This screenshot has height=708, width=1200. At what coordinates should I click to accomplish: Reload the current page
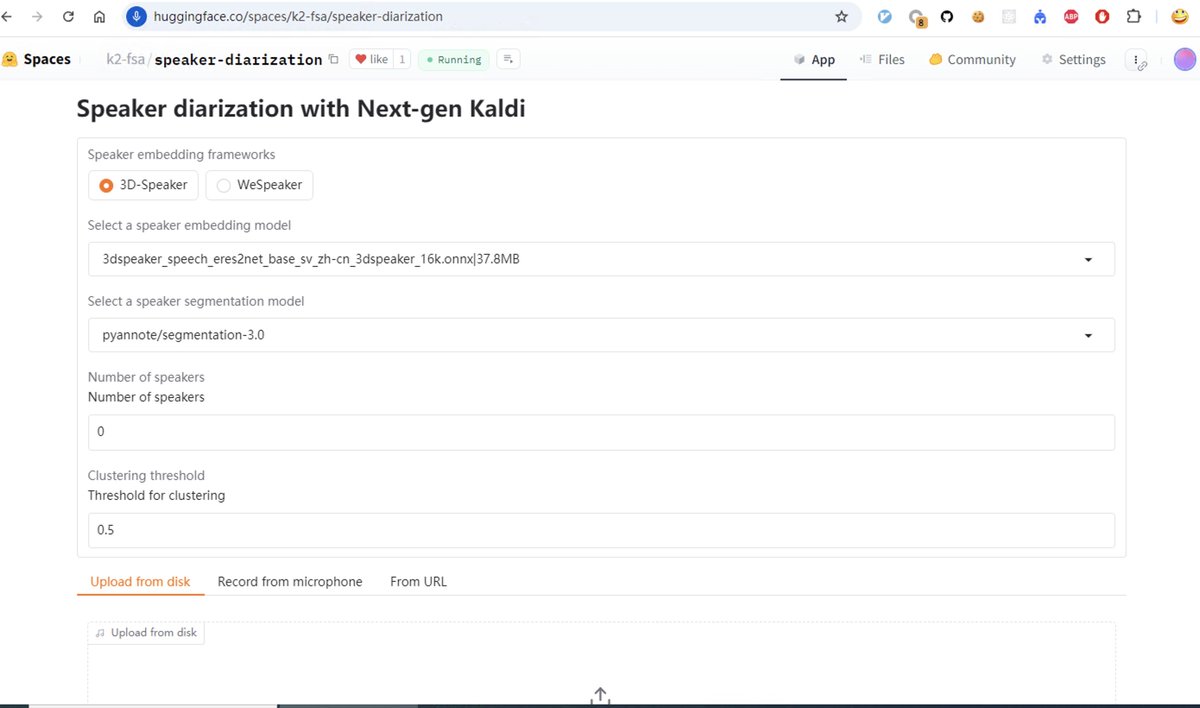click(68, 17)
